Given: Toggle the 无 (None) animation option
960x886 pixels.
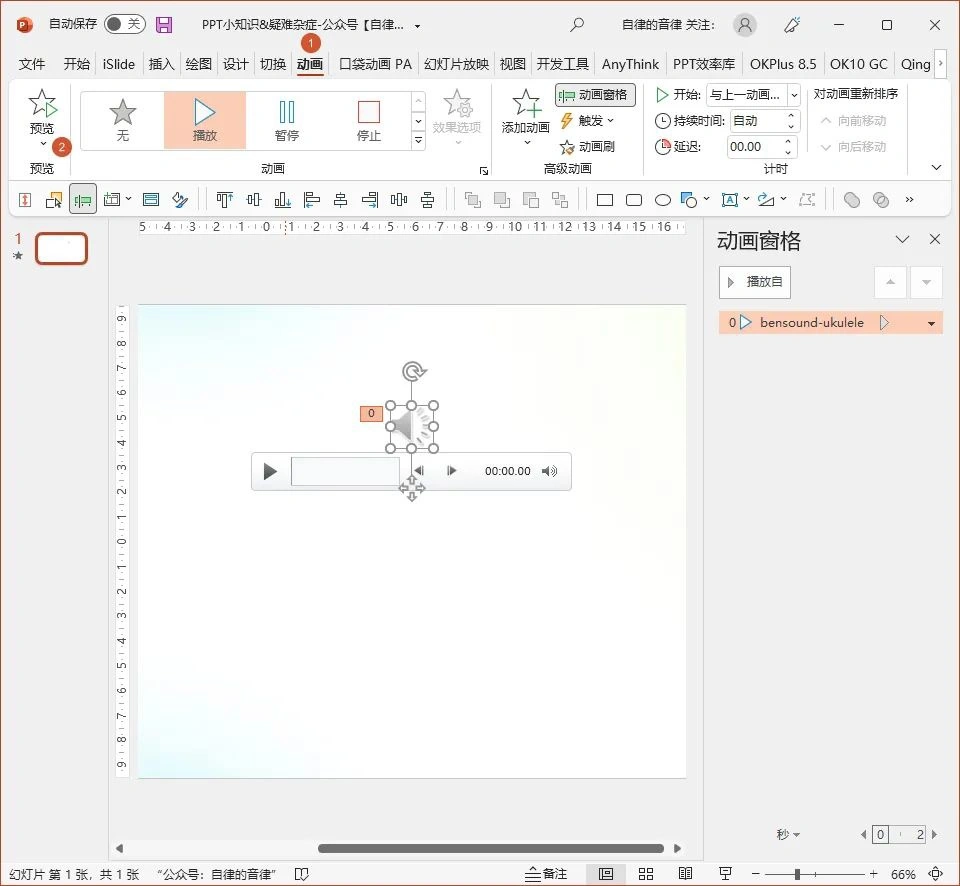Looking at the screenshot, I should [122, 118].
